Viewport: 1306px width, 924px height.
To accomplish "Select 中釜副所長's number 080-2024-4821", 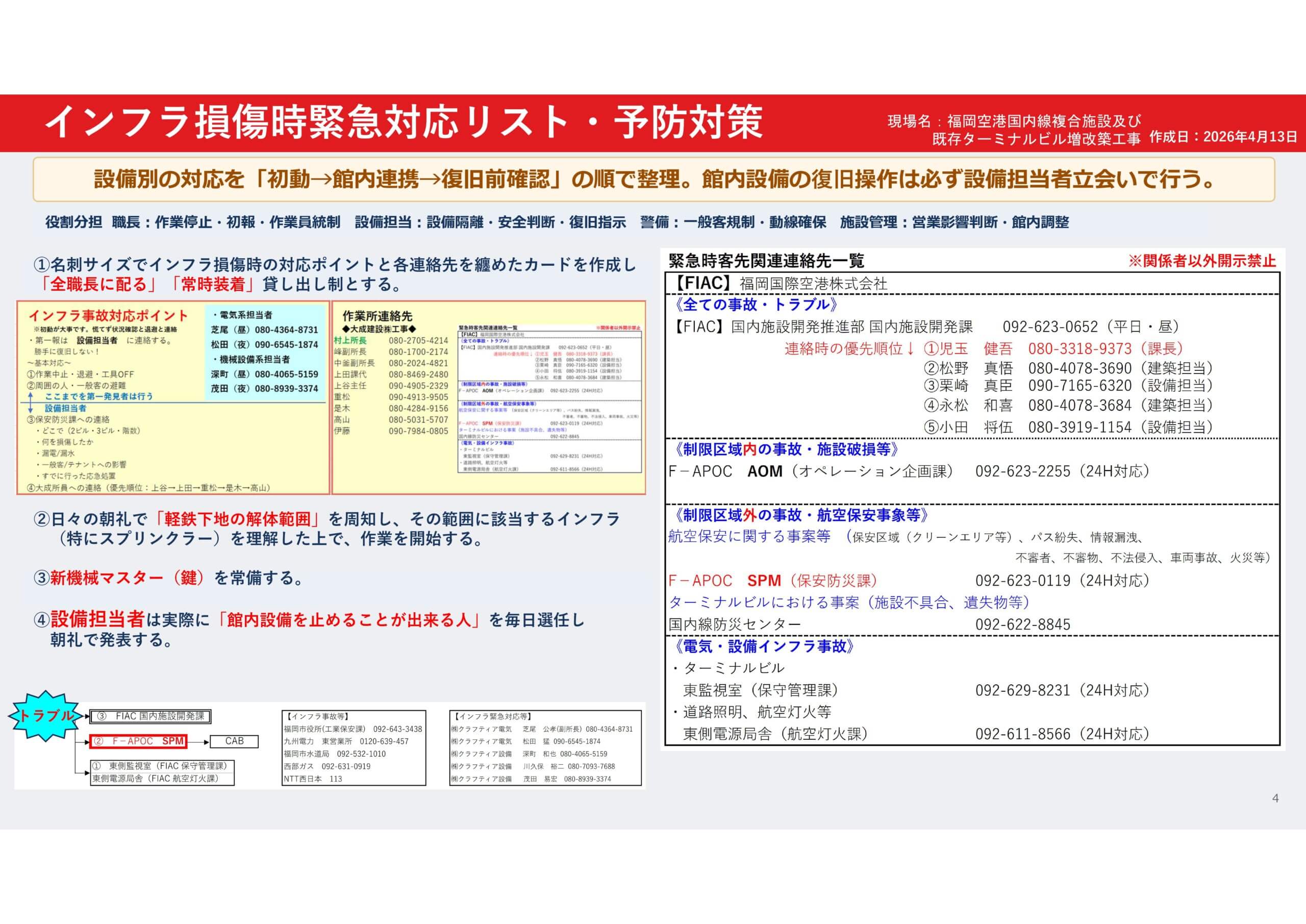I will (419, 363).
